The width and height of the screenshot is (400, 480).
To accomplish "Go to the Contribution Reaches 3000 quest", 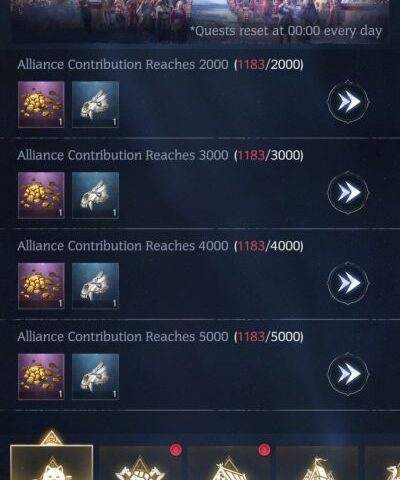I will [x=348, y=193].
